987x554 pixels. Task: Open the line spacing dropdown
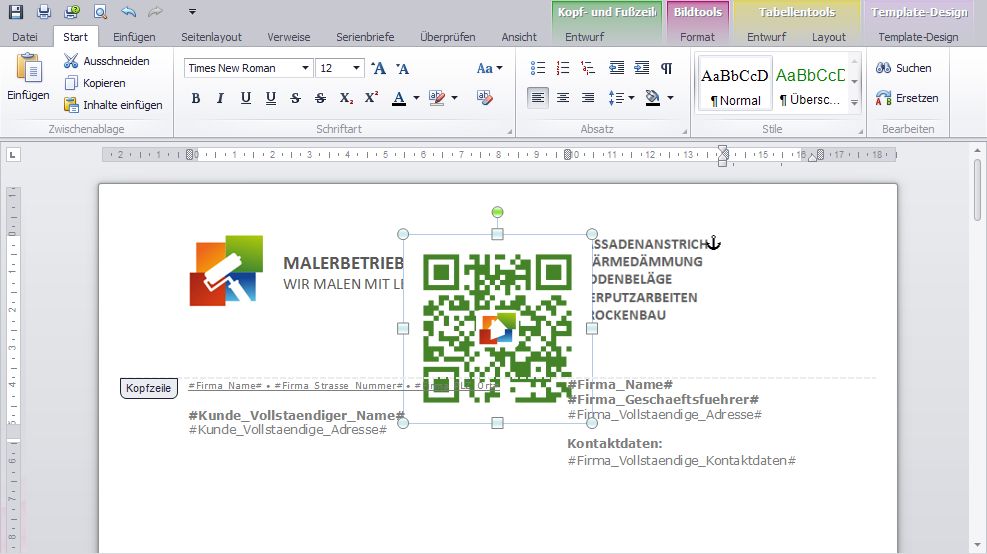tap(621, 98)
